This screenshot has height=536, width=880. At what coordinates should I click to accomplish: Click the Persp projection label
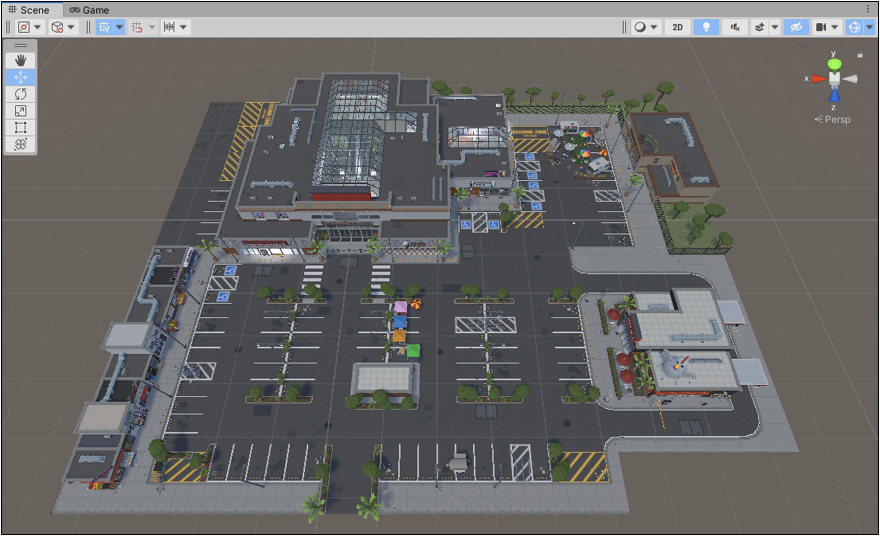coord(836,119)
